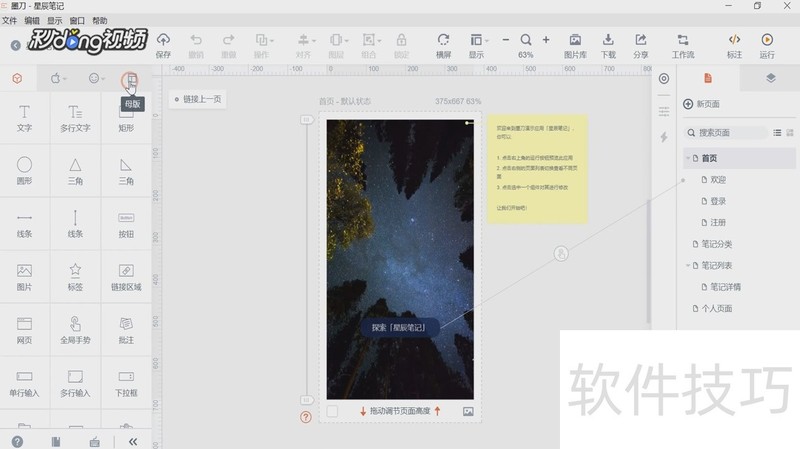The width and height of the screenshot is (800, 449).
Task: Collapse the 笔记列表 tree node
Action: point(687,265)
